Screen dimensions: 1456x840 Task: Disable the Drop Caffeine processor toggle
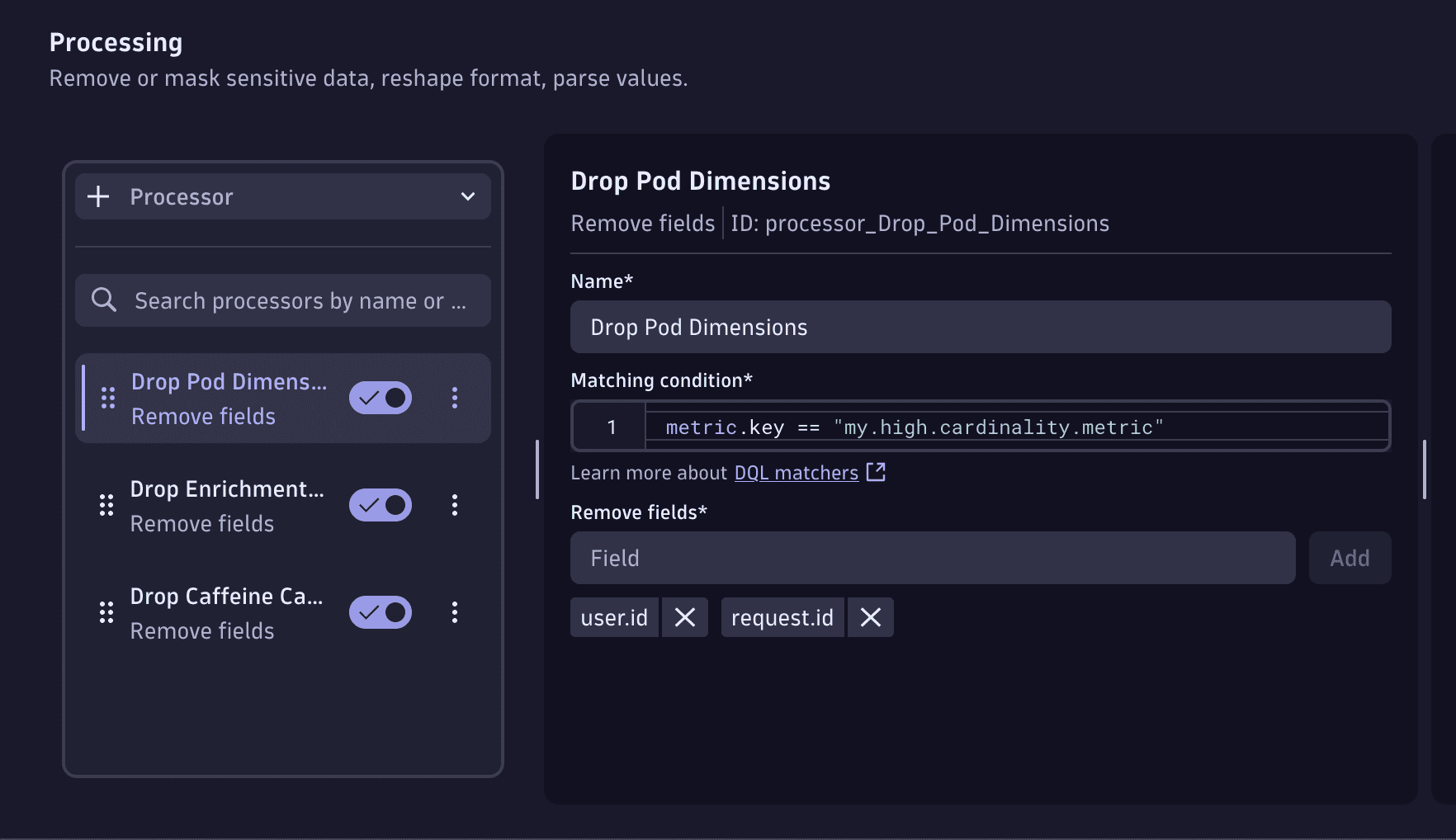point(380,612)
